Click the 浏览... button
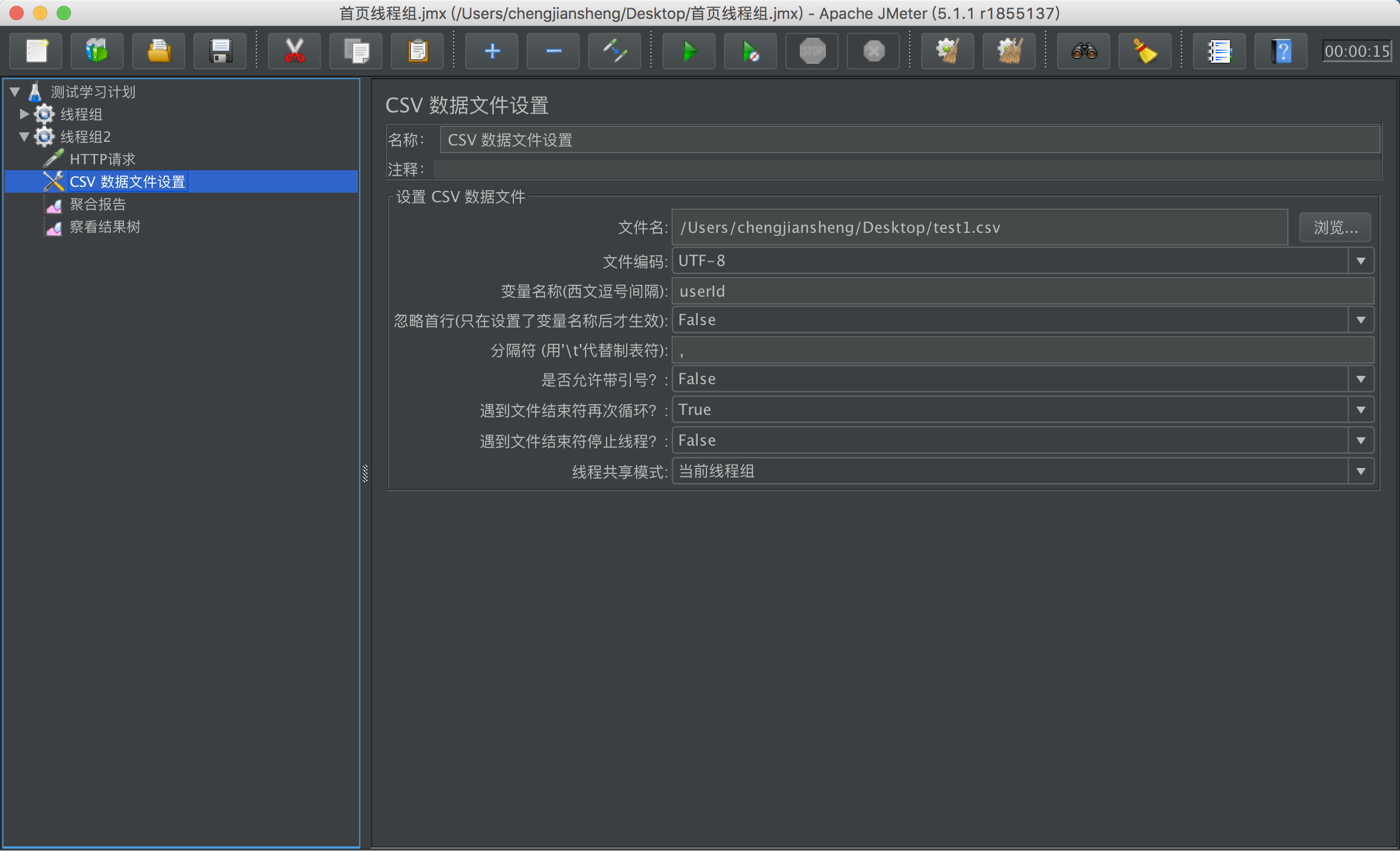The height and width of the screenshot is (851, 1400). pos(1334,228)
